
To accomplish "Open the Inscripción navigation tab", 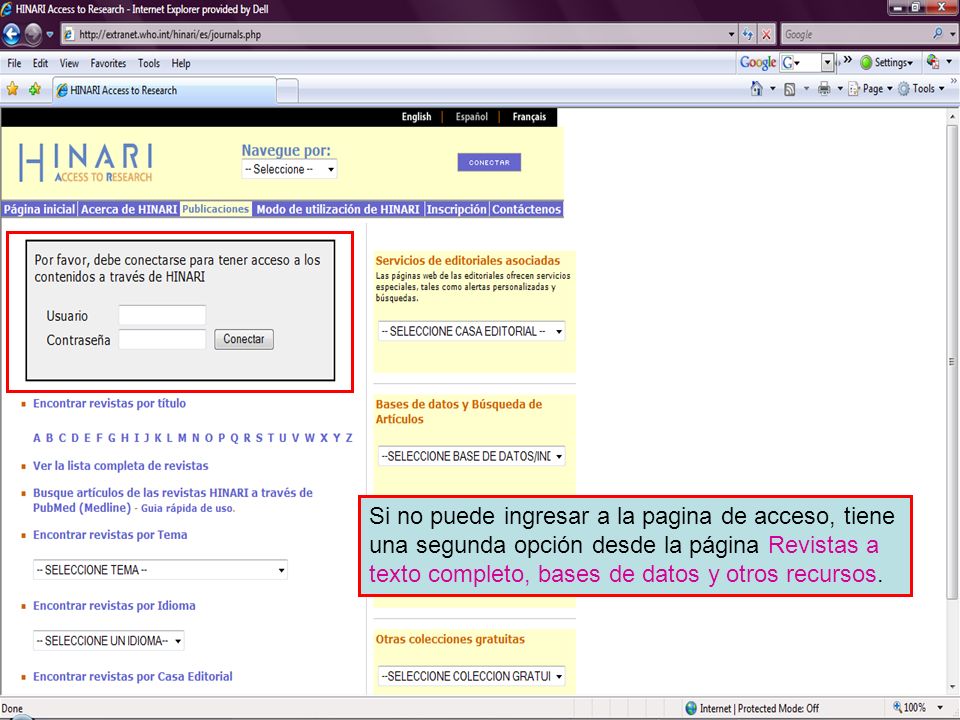I will [457, 209].
